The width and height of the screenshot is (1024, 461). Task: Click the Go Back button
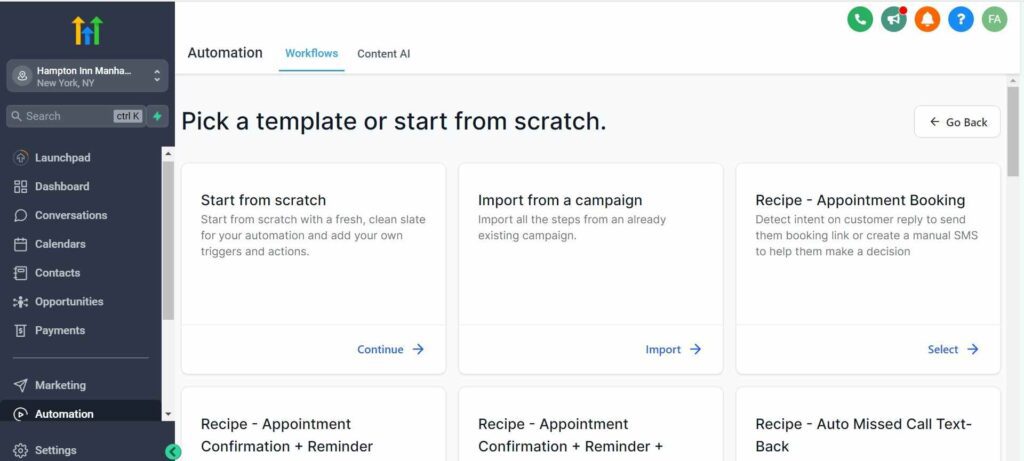click(957, 122)
